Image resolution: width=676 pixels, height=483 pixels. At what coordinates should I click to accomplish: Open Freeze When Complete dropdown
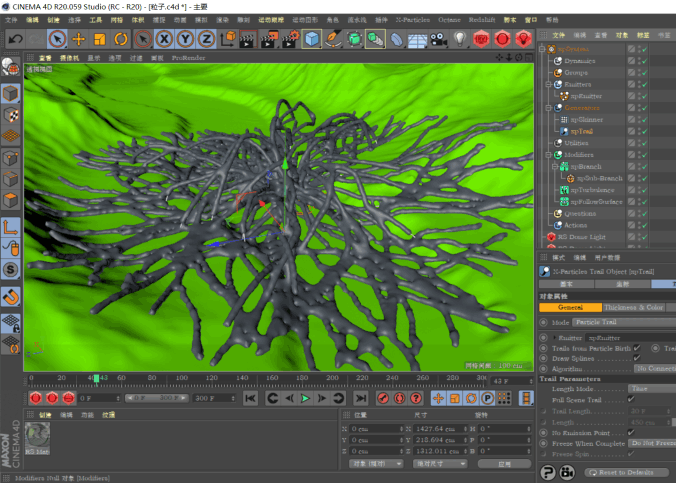pos(652,443)
